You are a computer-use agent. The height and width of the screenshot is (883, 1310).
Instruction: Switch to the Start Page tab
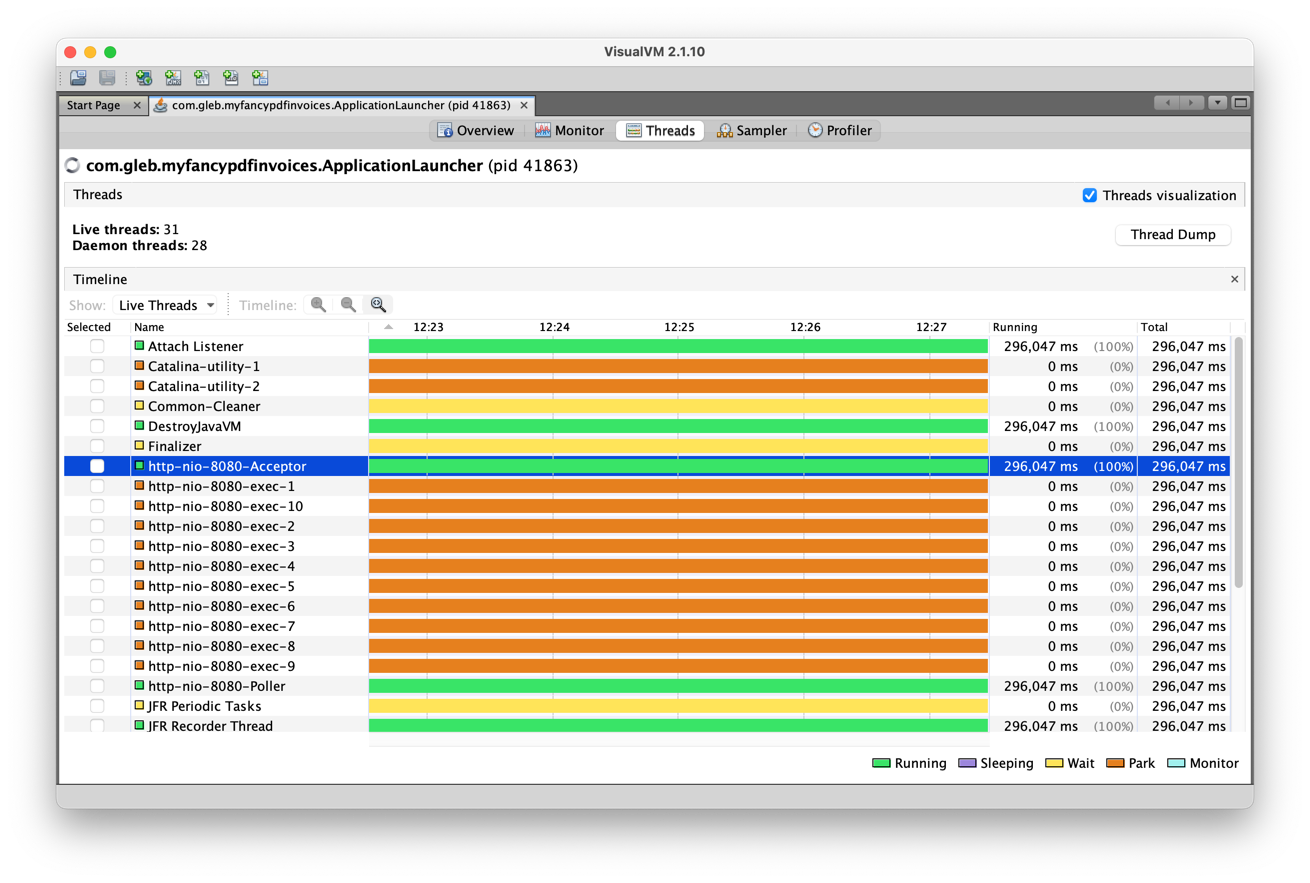(x=93, y=105)
